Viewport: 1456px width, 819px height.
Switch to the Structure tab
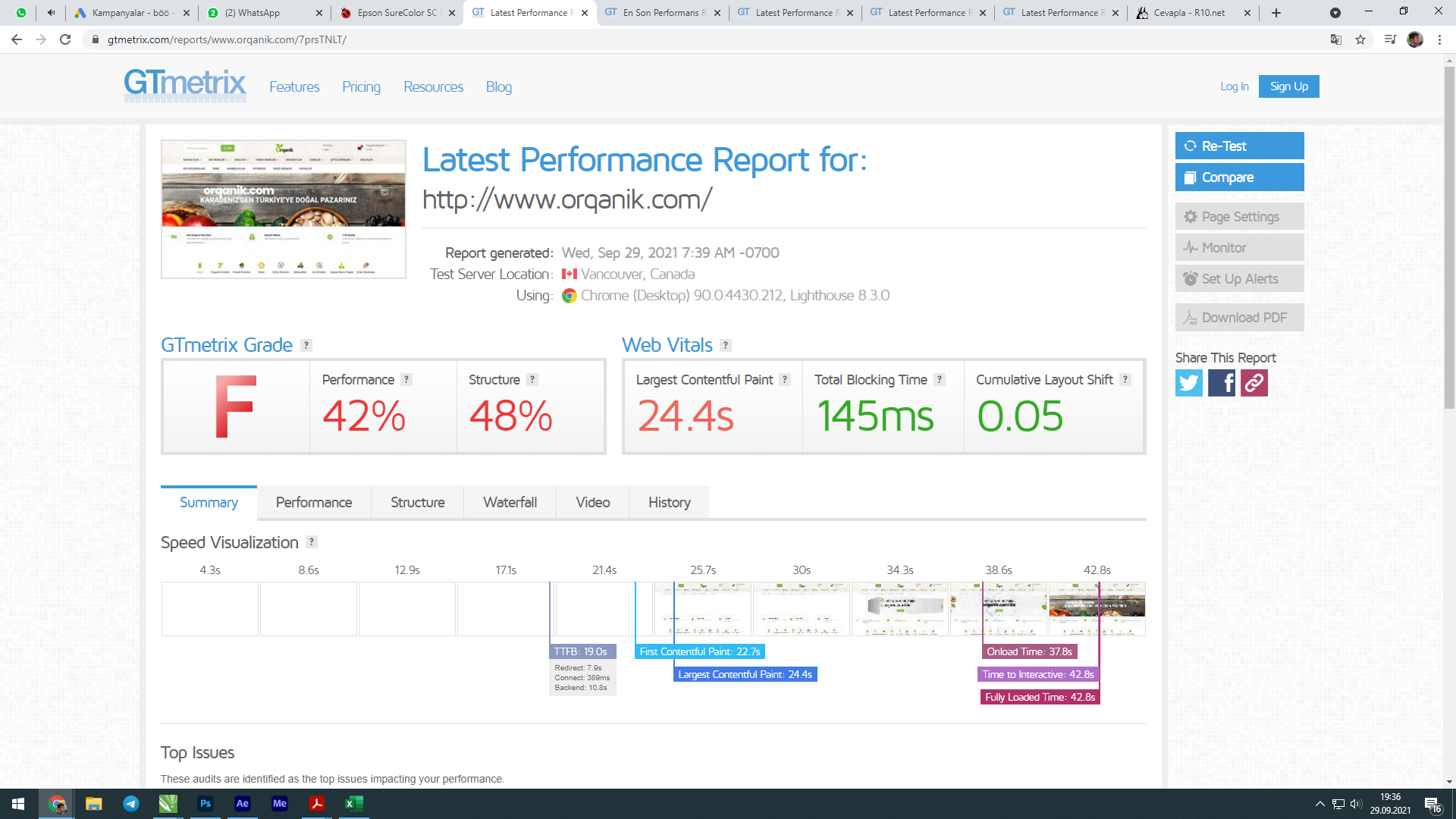(x=418, y=503)
